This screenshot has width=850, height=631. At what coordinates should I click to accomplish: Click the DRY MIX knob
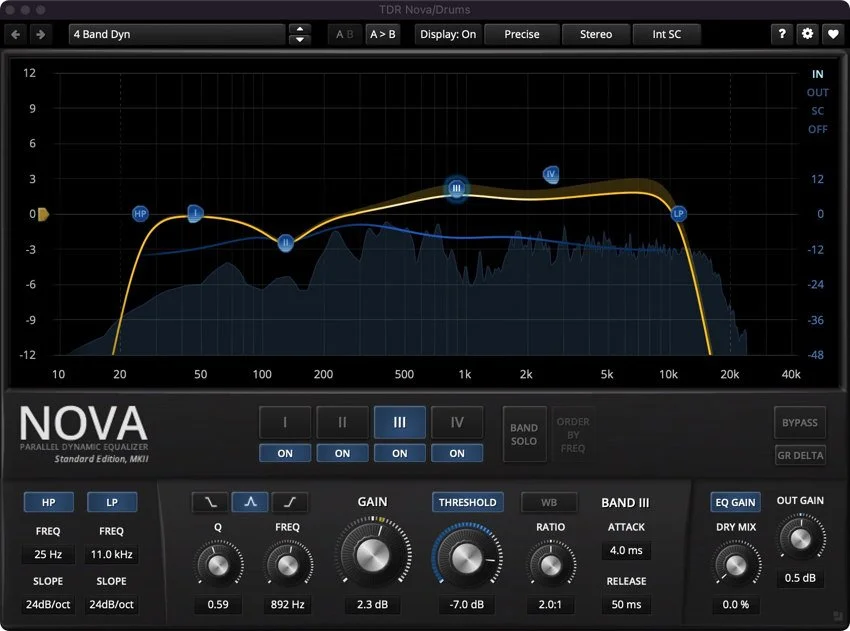pyautogui.click(x=736, y=565)
